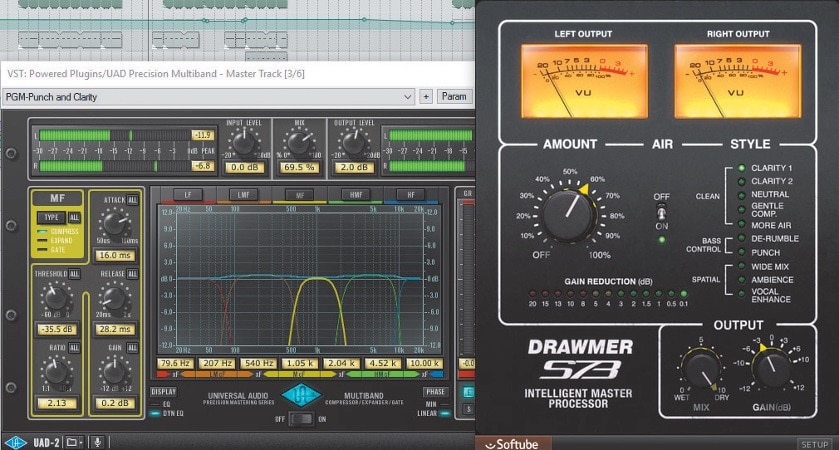The width and height of the screenshot is (839, 450).
Task: Click the 540 Hz crossover frequency field
Action: pos(259,363)
